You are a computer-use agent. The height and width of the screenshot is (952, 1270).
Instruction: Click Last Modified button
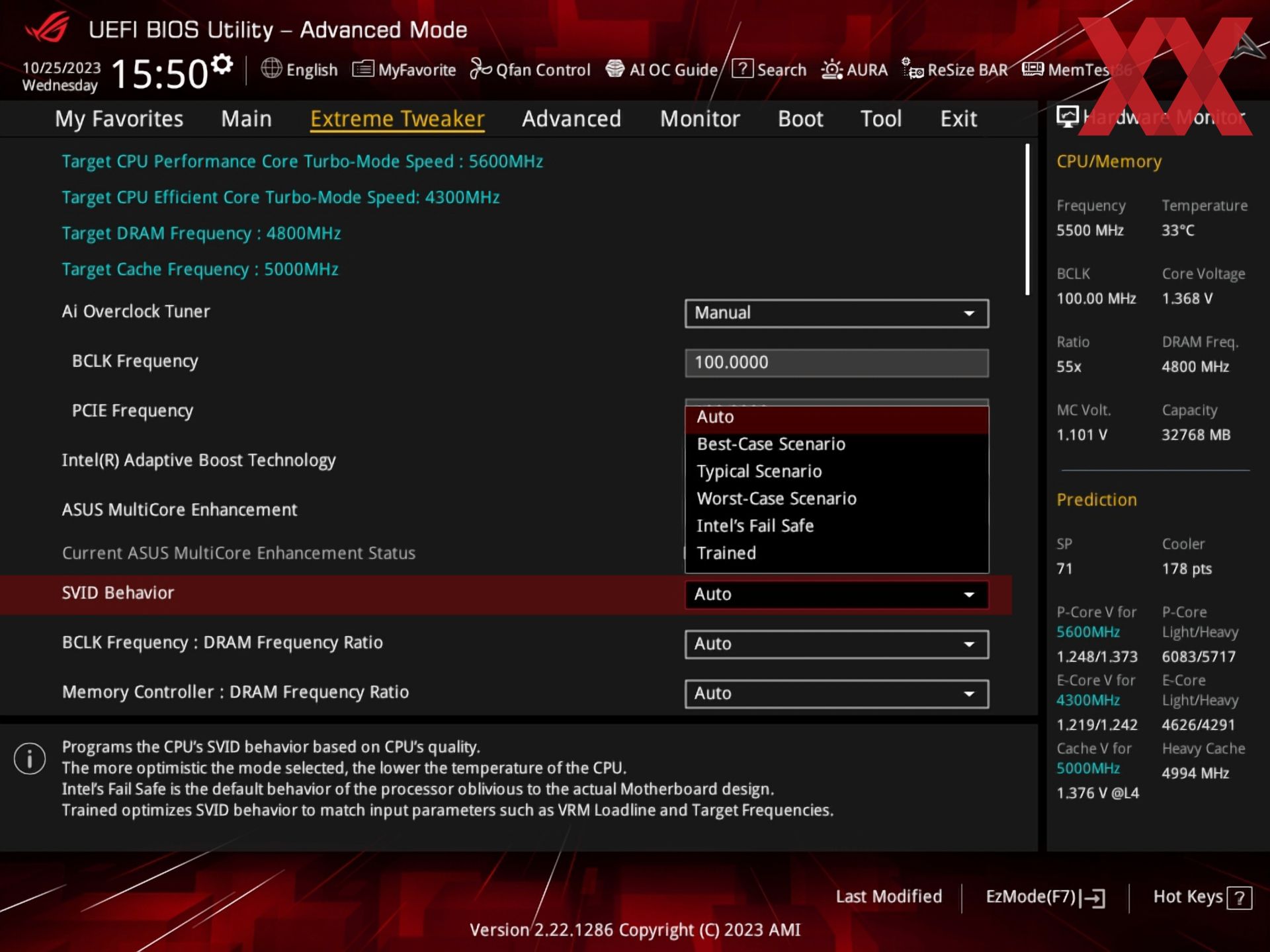tap(888, 897)
